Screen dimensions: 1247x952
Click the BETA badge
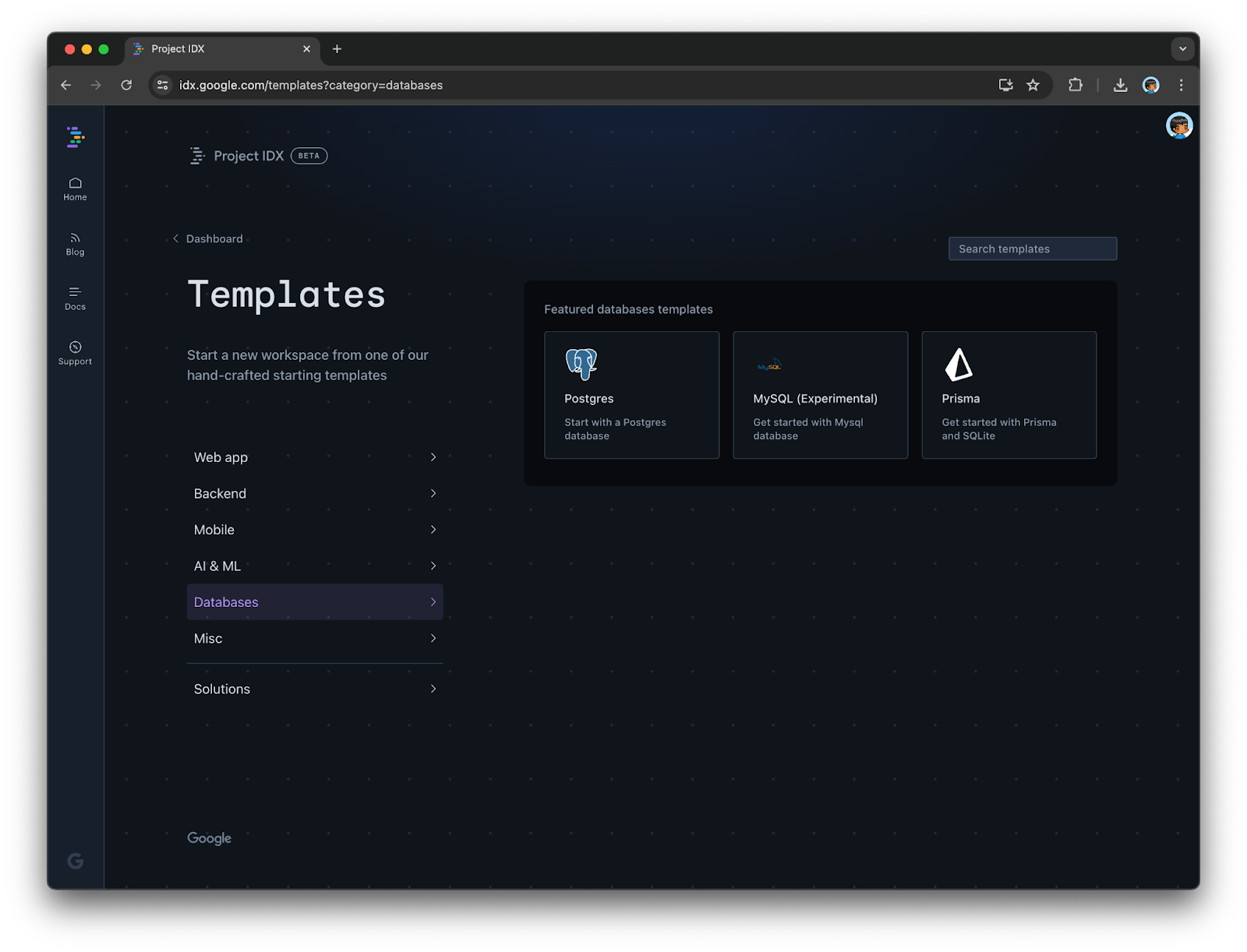pyautogui.click(x=309, y=156)
